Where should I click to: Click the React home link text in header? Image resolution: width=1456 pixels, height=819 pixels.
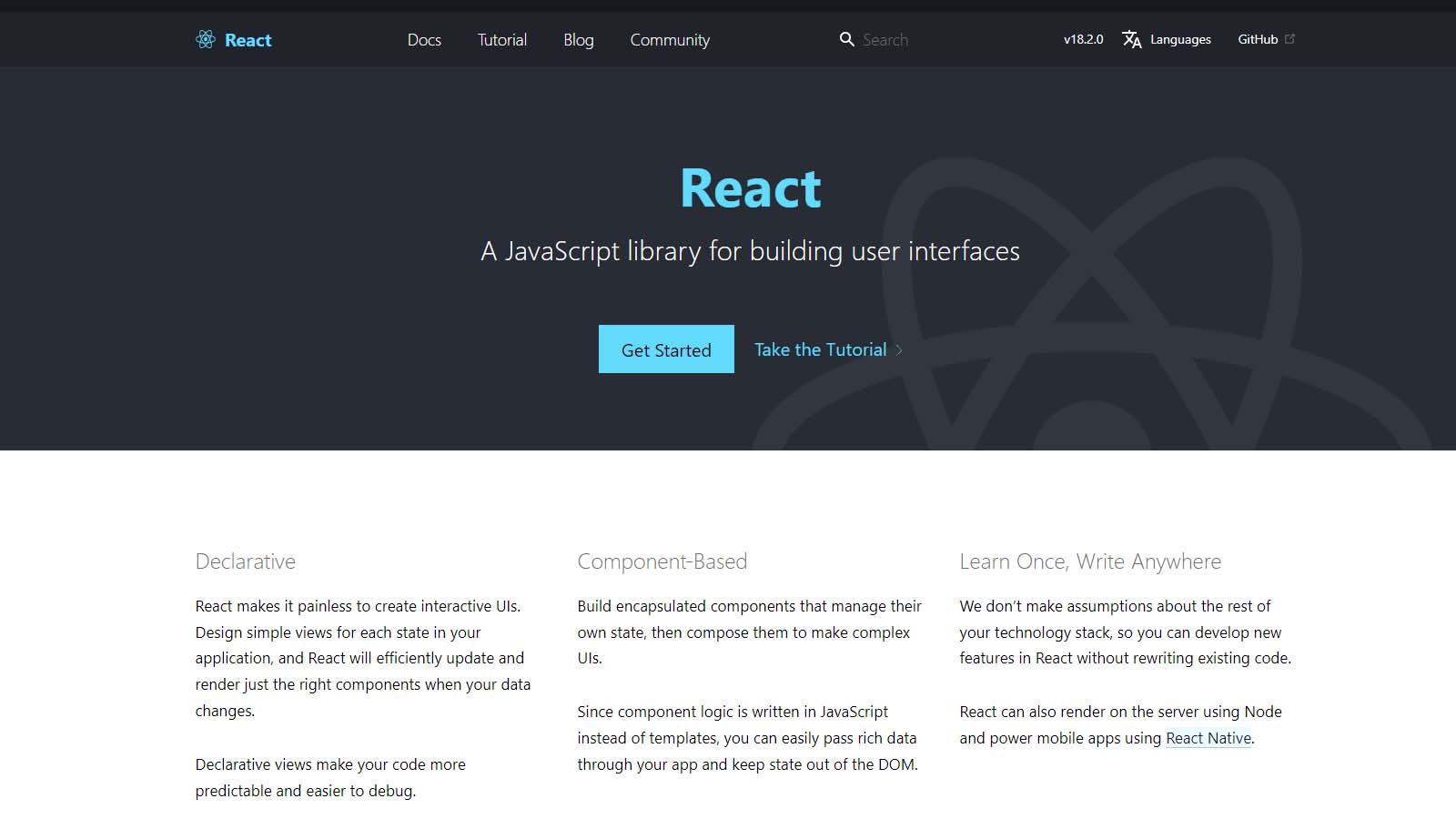coord(248,40)
